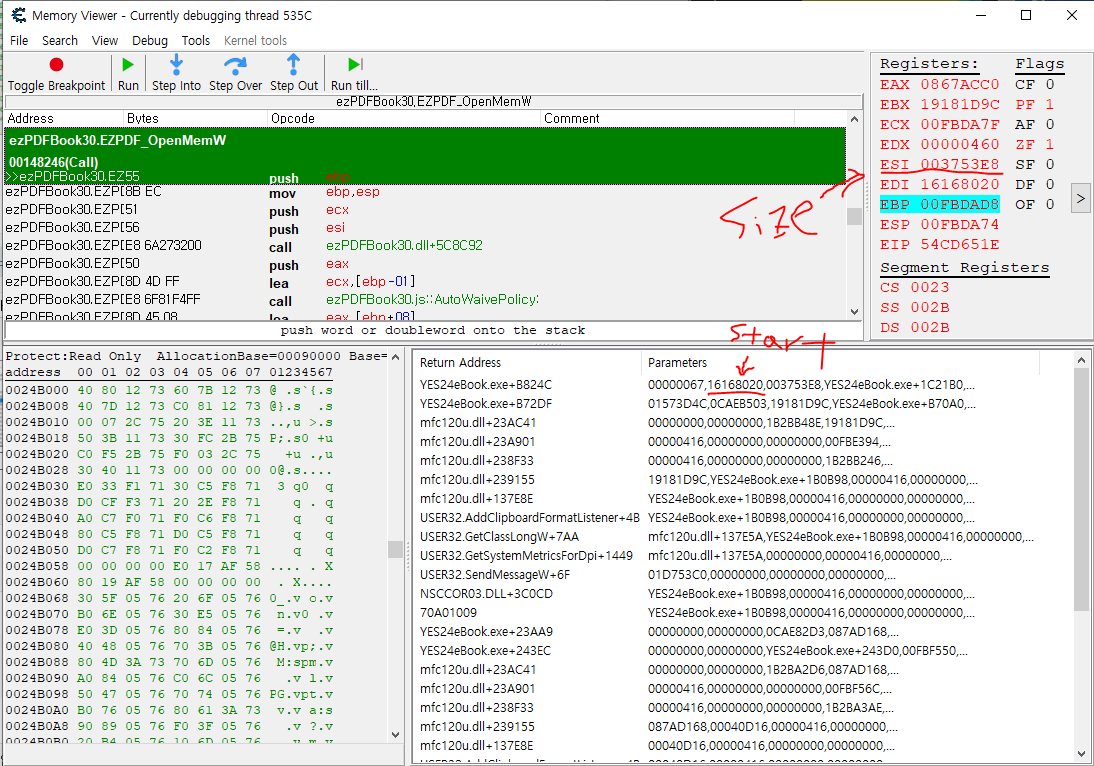
Task: Click the green Run play icon
Action: point(128,65)
